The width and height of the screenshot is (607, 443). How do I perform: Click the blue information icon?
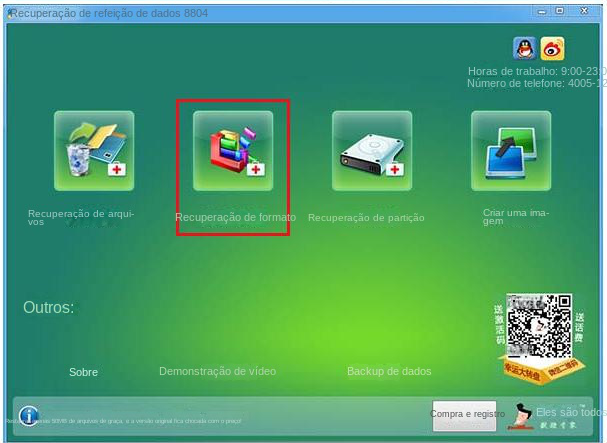(x=29, y=416)
